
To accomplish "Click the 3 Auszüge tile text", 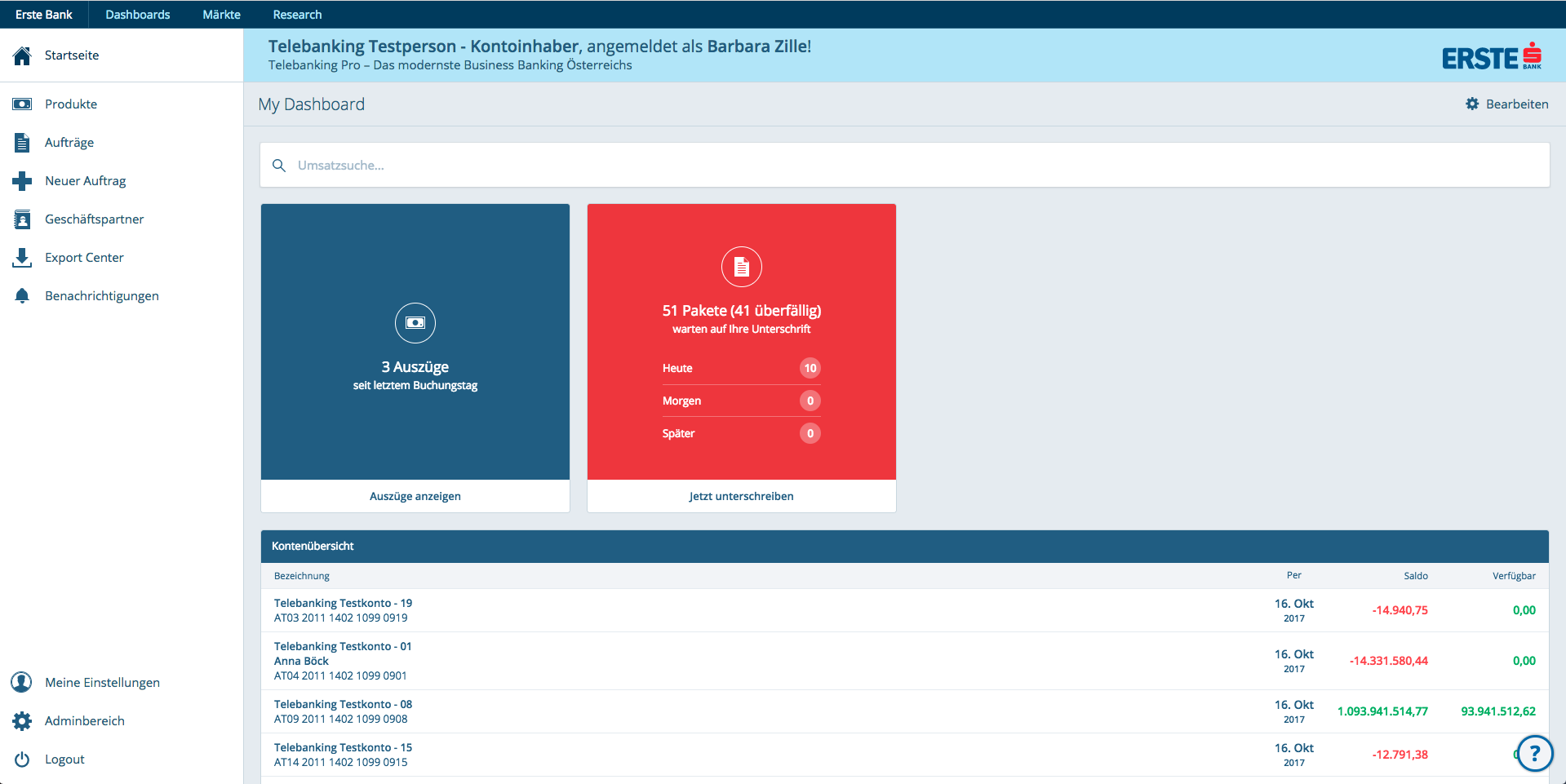I will [x=415, y=367].
